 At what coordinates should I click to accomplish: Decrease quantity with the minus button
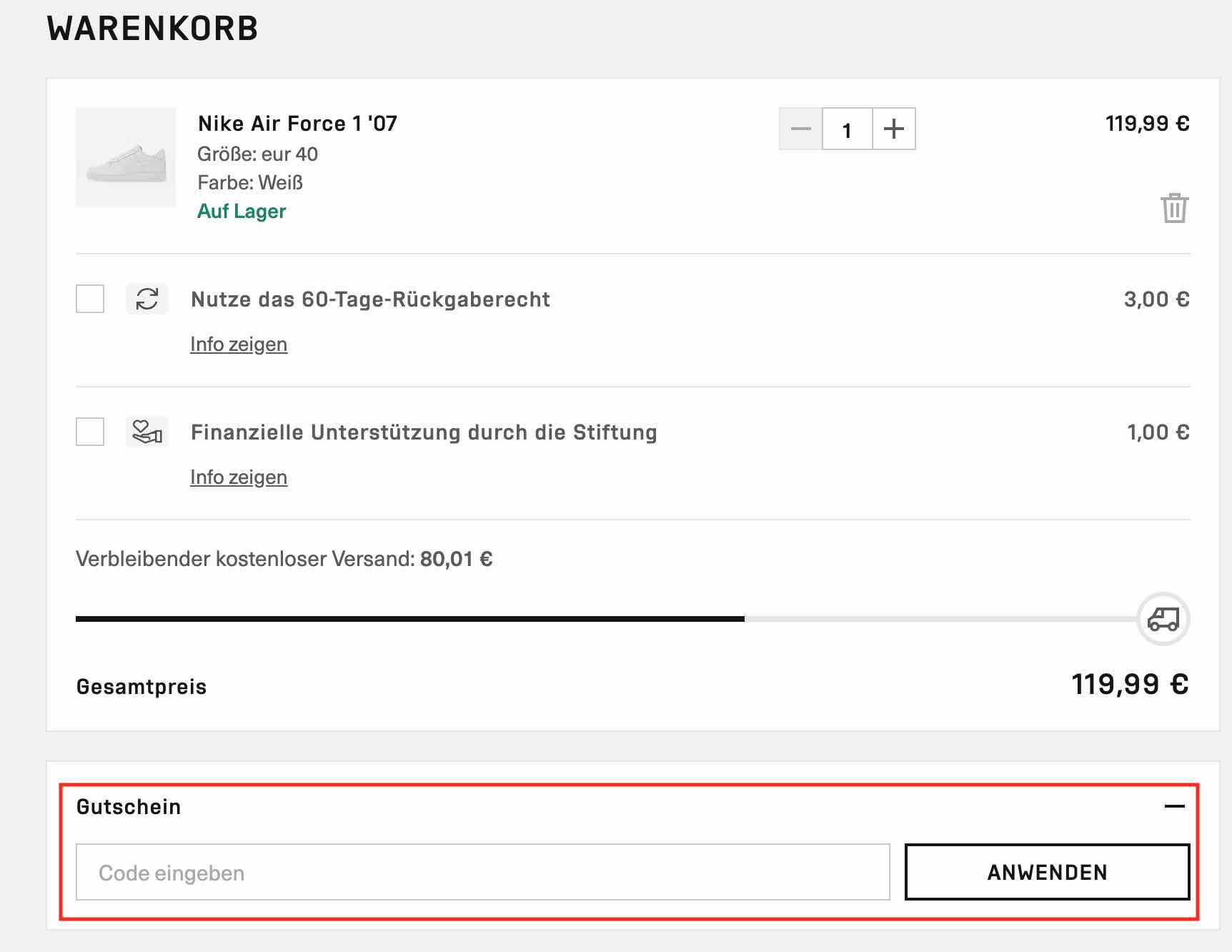800,129
